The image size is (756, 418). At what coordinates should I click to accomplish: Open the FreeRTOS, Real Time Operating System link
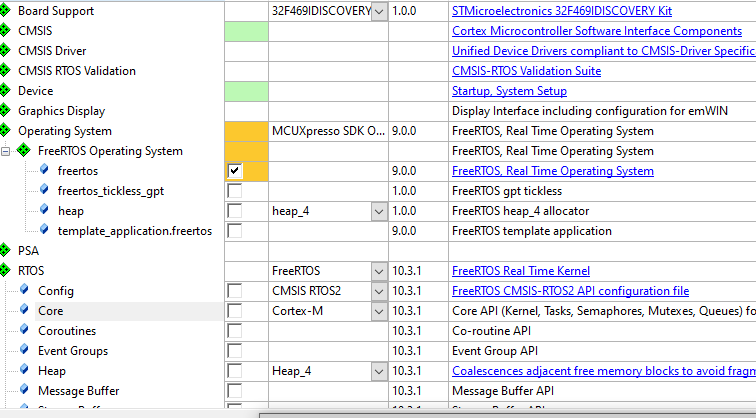tap(553, 171)
